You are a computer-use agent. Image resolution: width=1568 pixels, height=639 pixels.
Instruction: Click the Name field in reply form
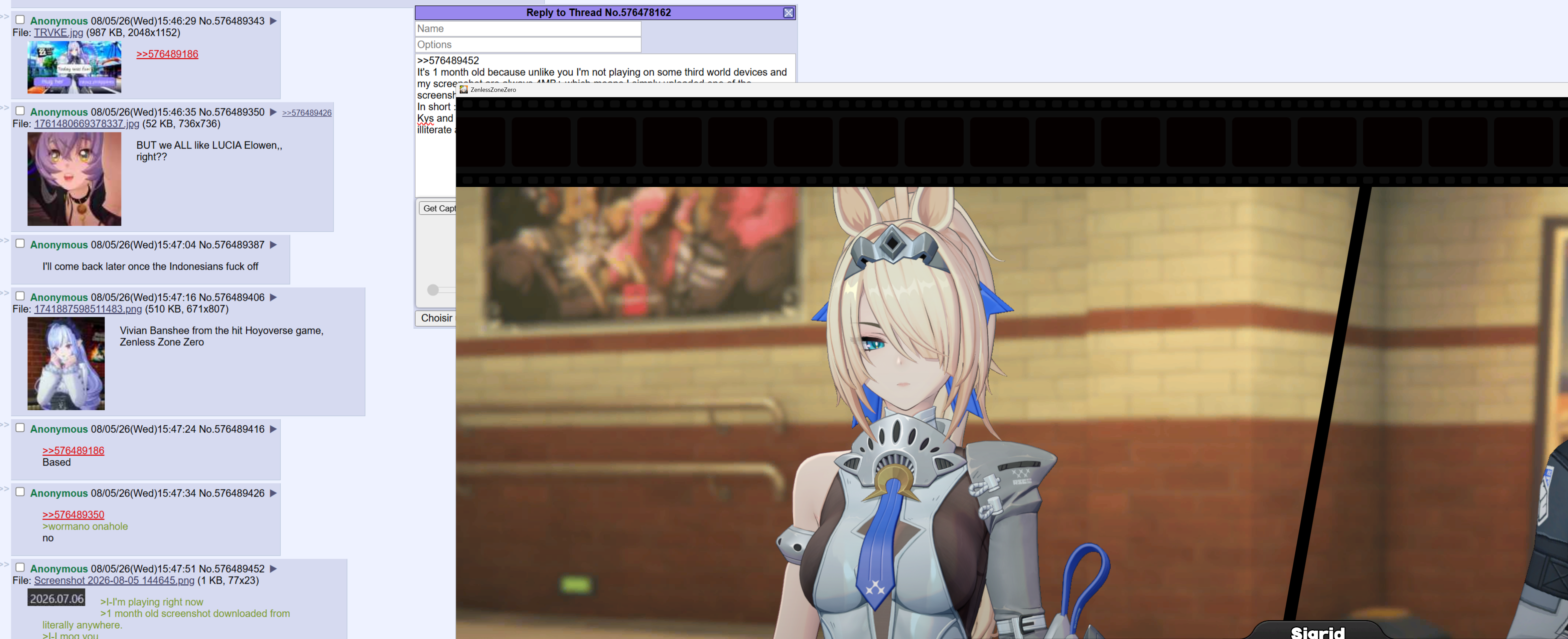point(528,29)
